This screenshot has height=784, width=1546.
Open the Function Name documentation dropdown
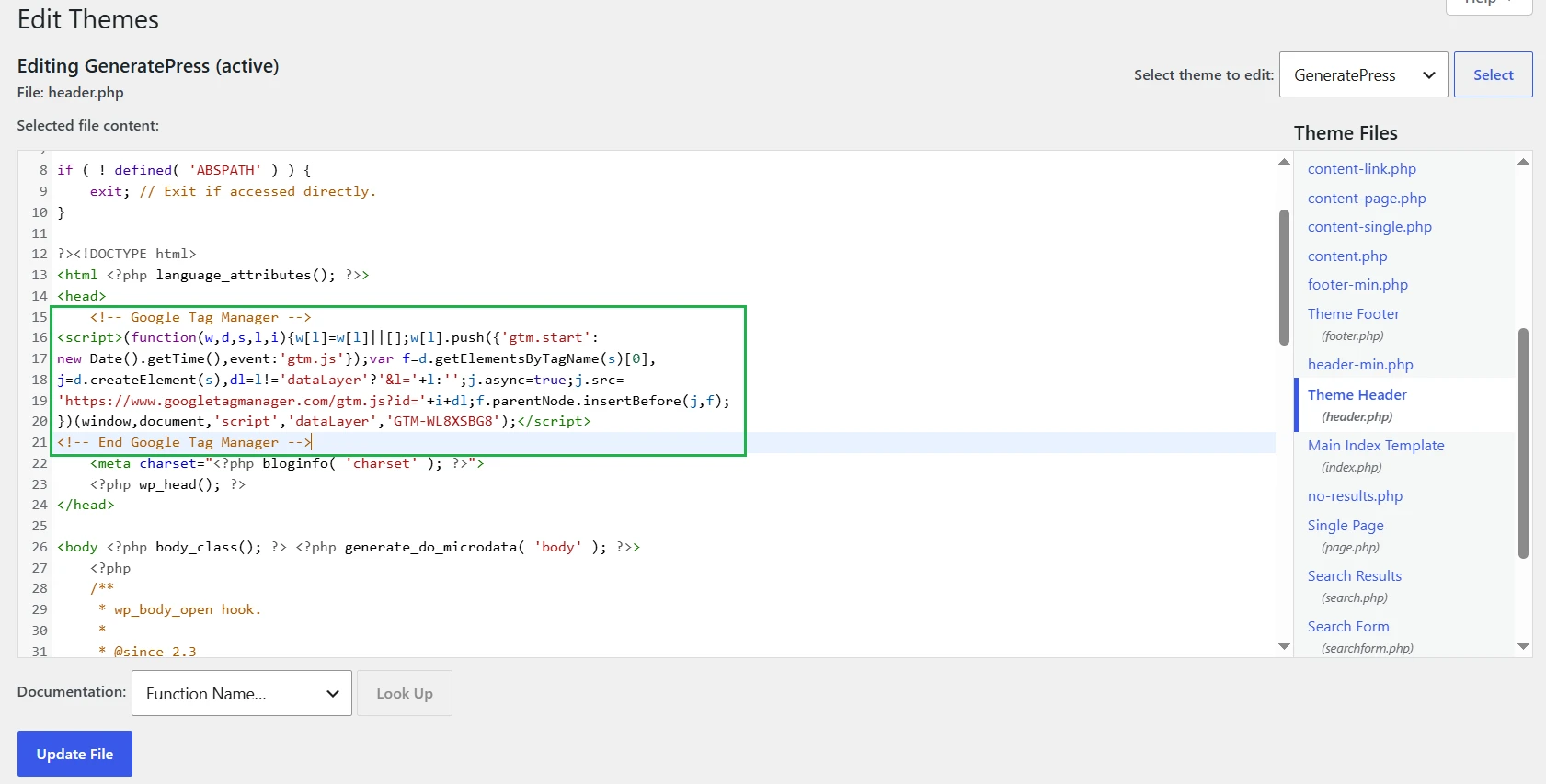tap(242, 693)
